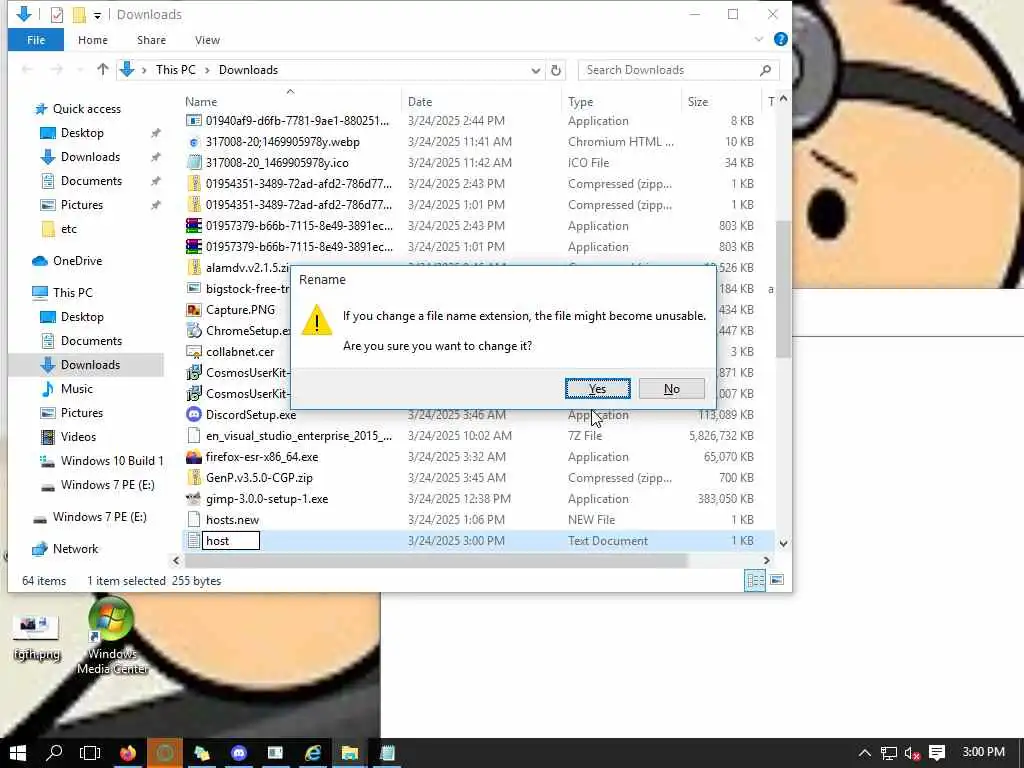Image resolution: width=1024 pixels, height=768 pixels.
Task: Select the GenP.v3.5.0-CGP.zip icon
Action: click(194, 477)
